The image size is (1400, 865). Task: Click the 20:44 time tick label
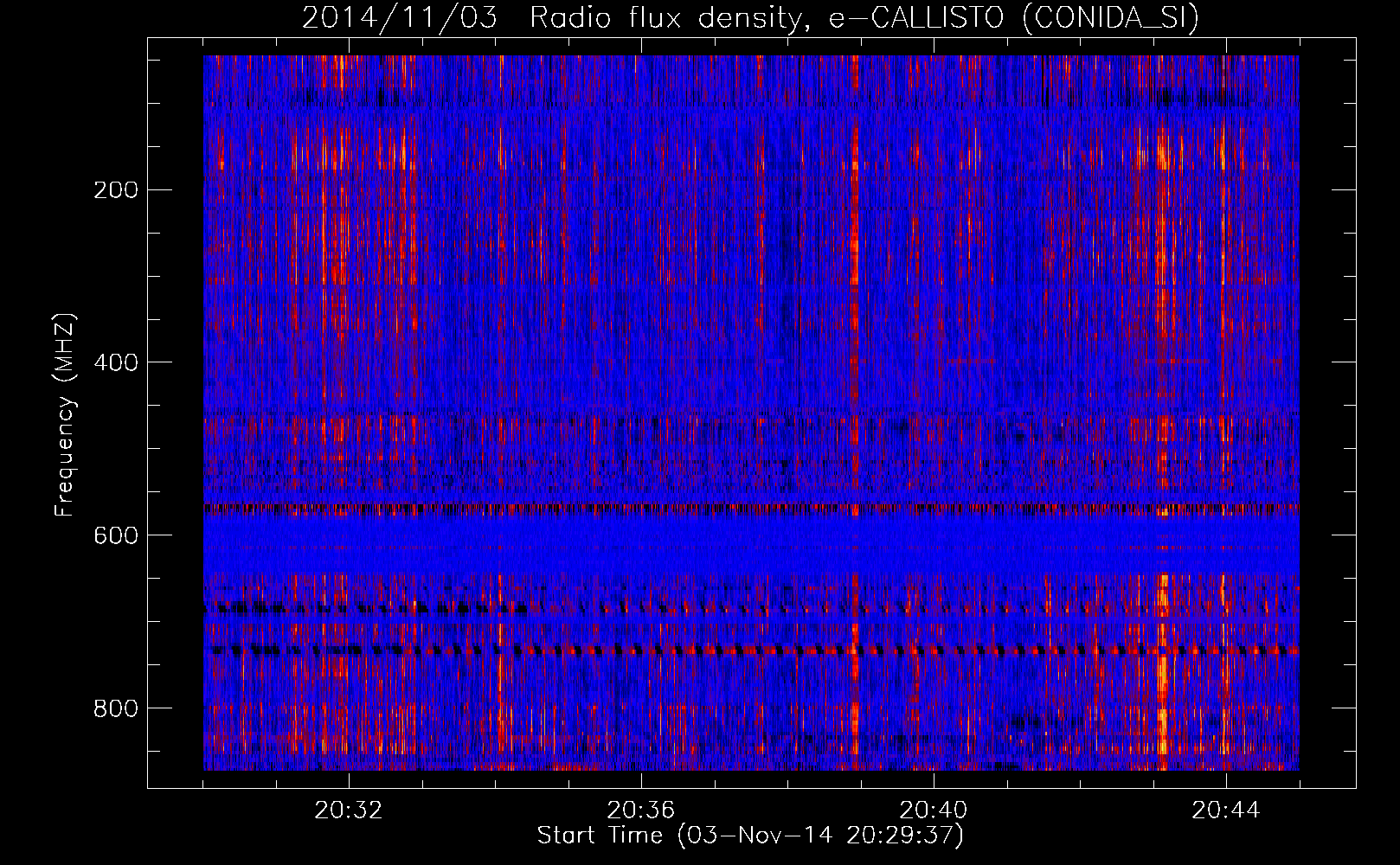point(1226,811)
